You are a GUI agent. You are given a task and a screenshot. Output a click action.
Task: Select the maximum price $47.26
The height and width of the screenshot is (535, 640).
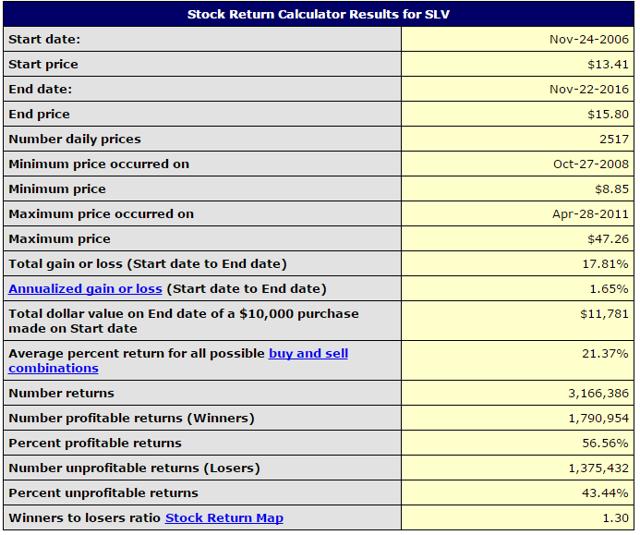coord(608,239)
